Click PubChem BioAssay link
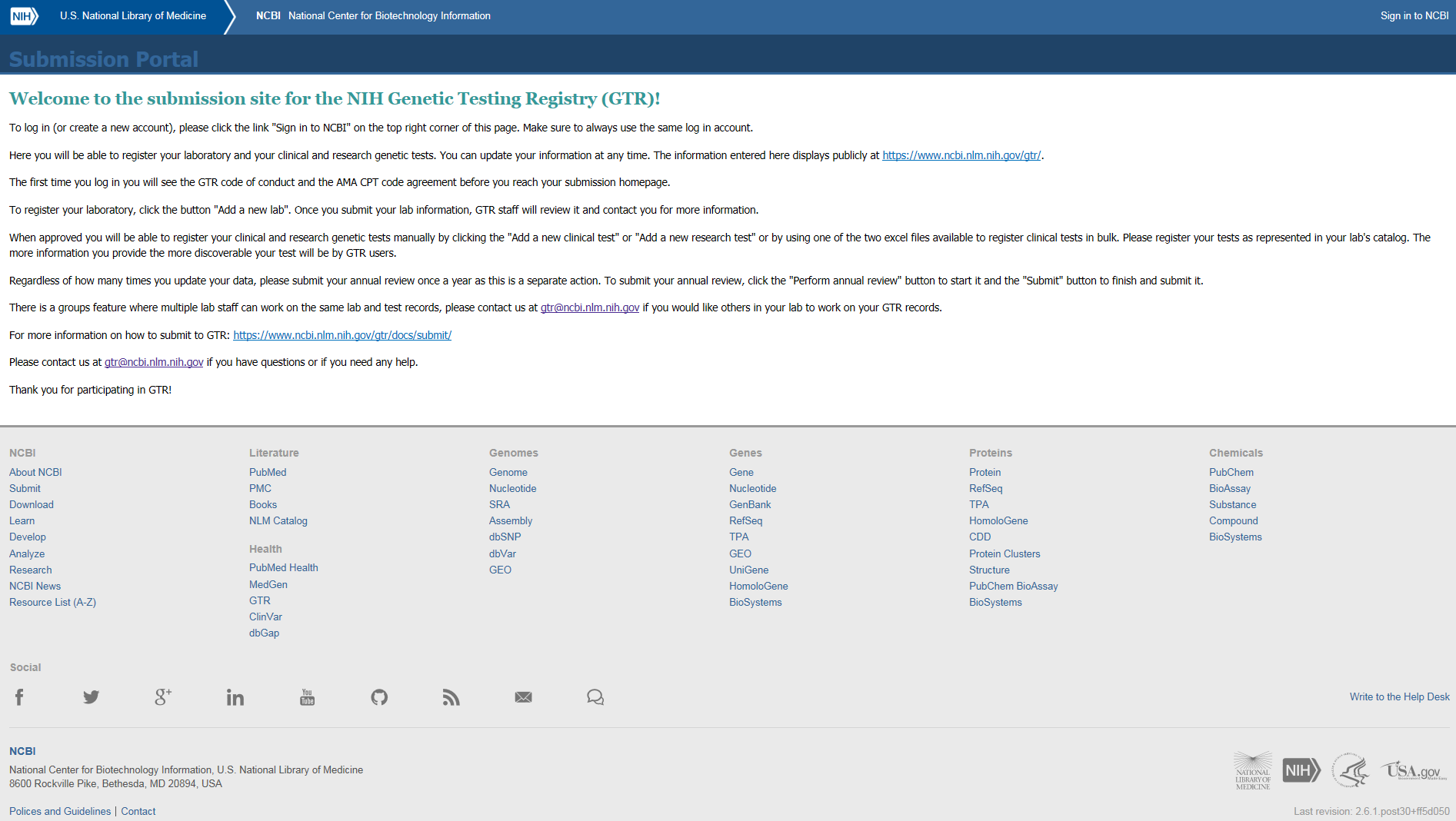The width and height of the screenshot is (1456, 821). pos(1014,586)
